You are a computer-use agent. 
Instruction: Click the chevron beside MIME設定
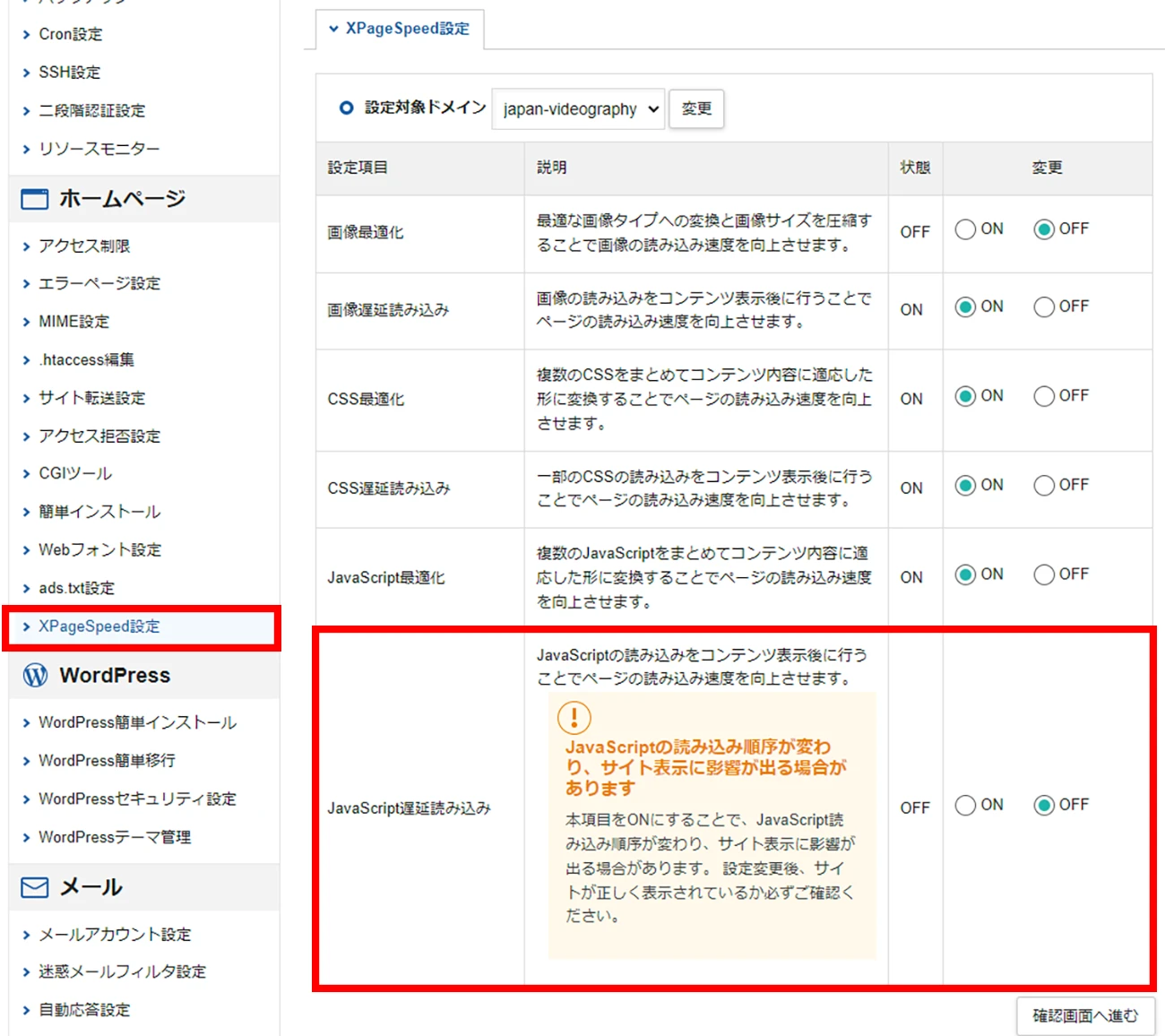[x=26, y=323]
